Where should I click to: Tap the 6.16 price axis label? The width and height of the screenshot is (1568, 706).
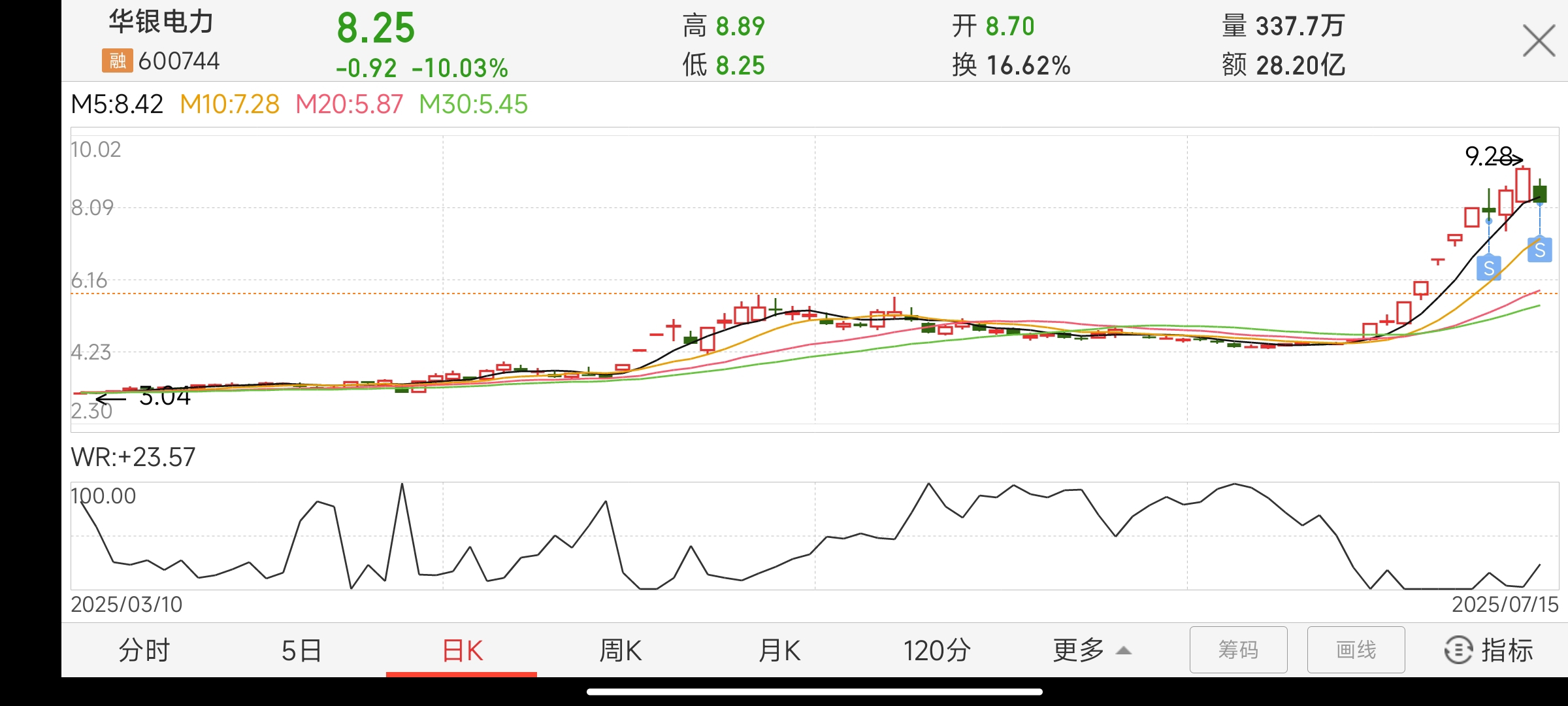pos(89,280)
